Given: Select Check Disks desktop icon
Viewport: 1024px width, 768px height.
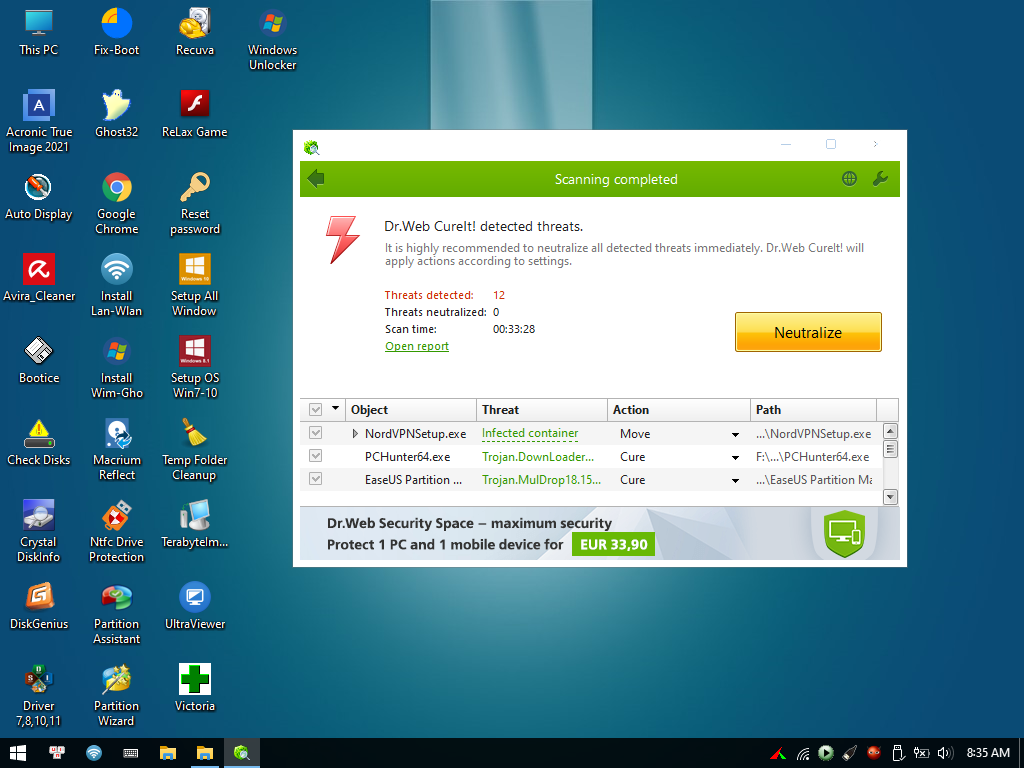Looking at the screenshot, I should click(x=39, y=443).
